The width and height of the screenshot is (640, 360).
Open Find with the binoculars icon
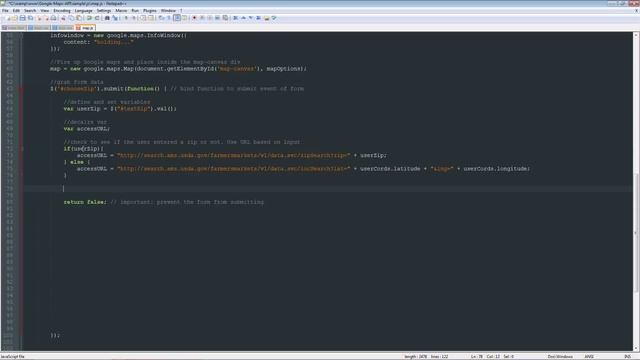coord(107,18)
